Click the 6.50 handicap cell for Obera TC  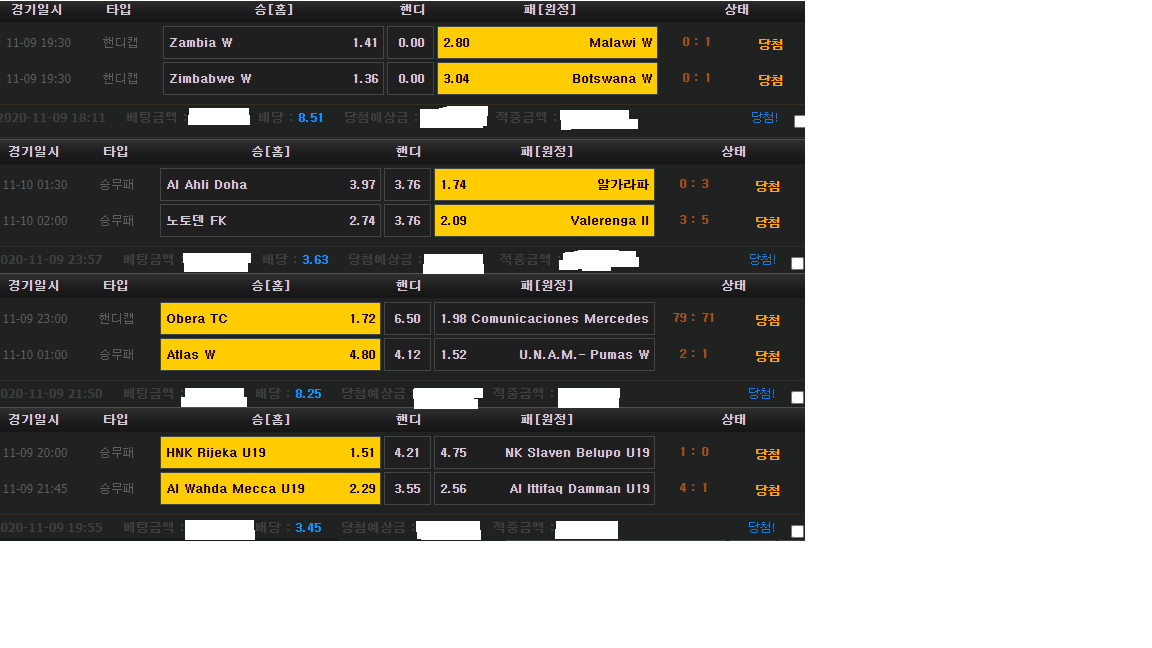click(x=407, y=319)
